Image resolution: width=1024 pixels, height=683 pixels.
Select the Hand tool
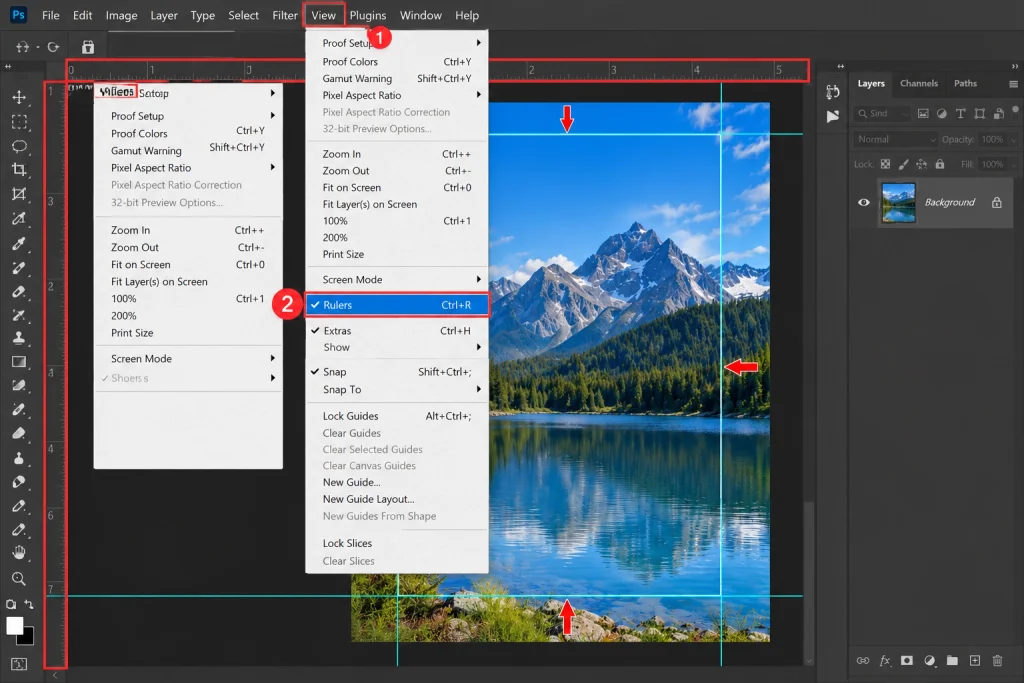tap(19, 553)
